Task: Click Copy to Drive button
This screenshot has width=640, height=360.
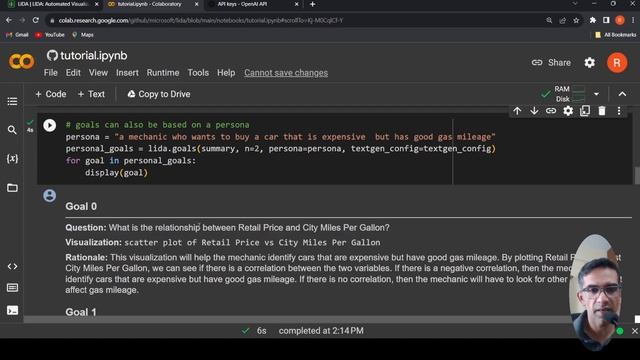Action: (159, 94)
